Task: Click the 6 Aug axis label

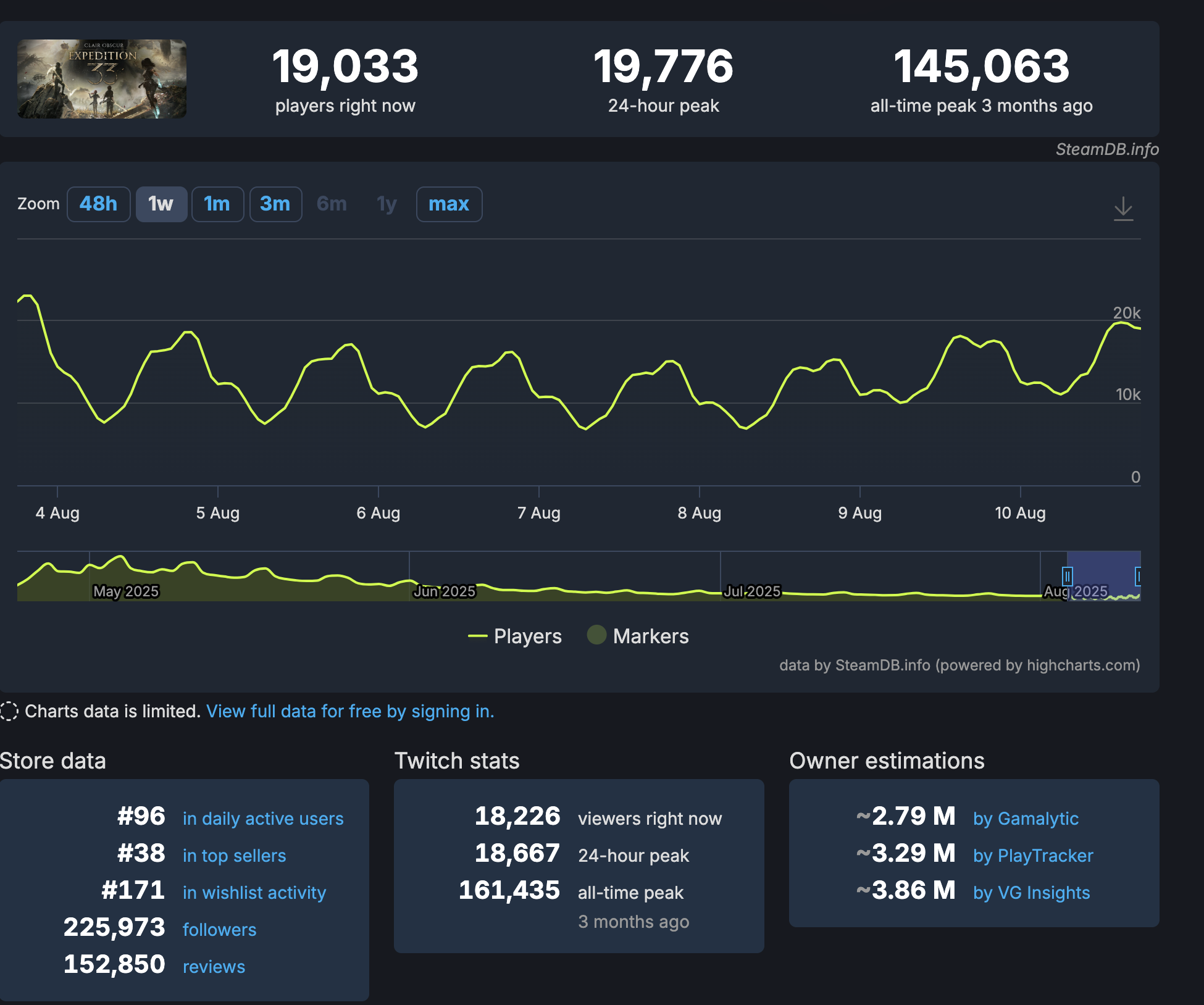Action: [378, 513]
